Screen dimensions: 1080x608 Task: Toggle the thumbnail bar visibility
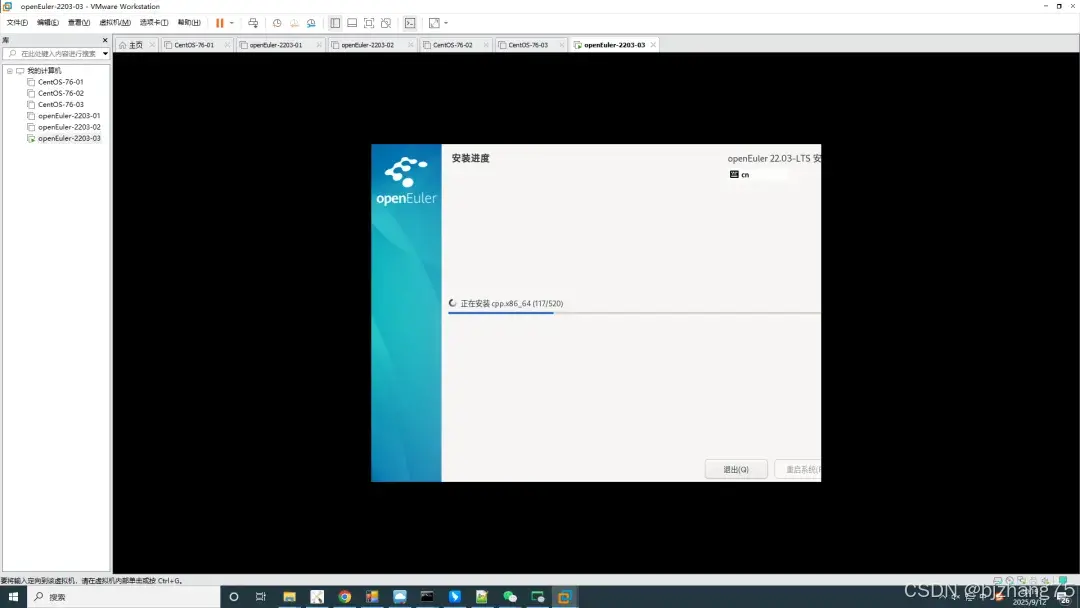tap(350, 22)
